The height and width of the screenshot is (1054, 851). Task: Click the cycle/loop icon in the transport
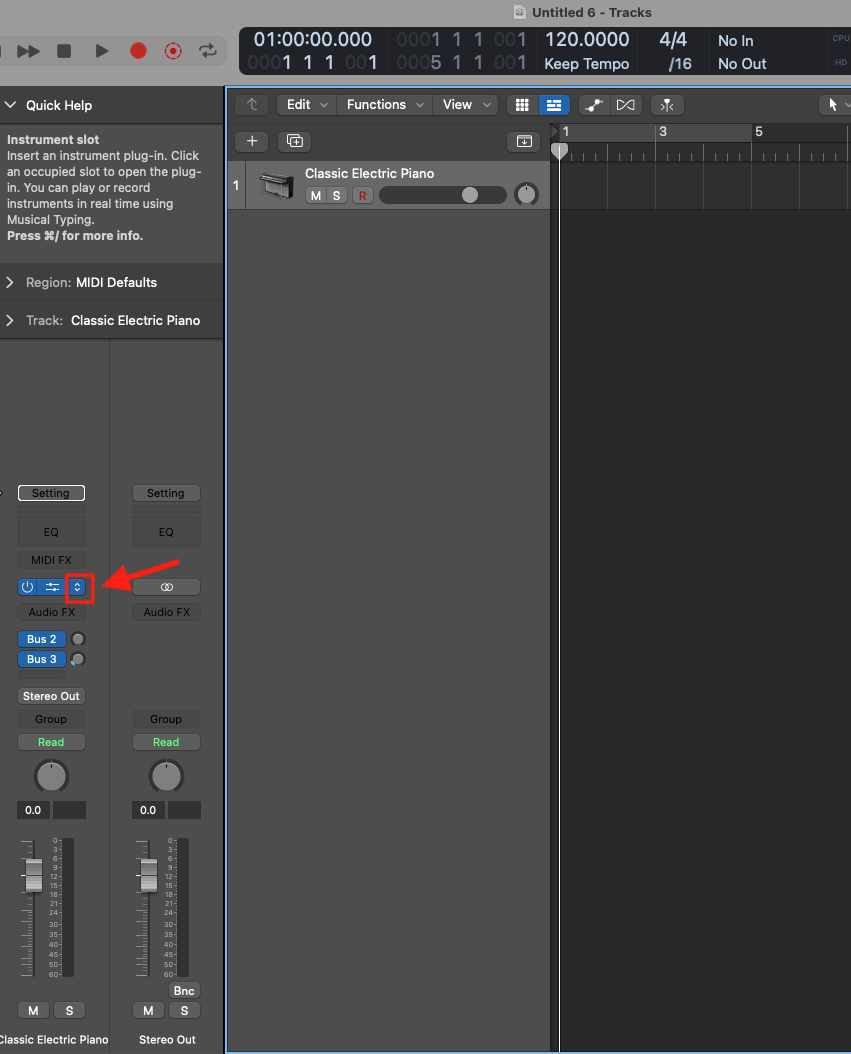[x=206, y=50]
